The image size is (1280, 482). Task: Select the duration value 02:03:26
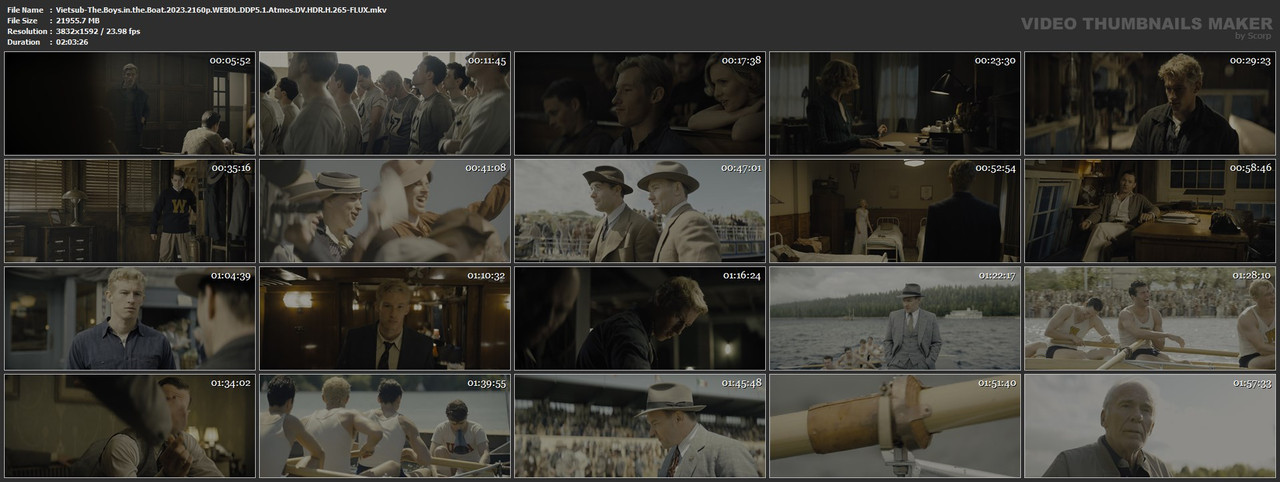(74, 42)
